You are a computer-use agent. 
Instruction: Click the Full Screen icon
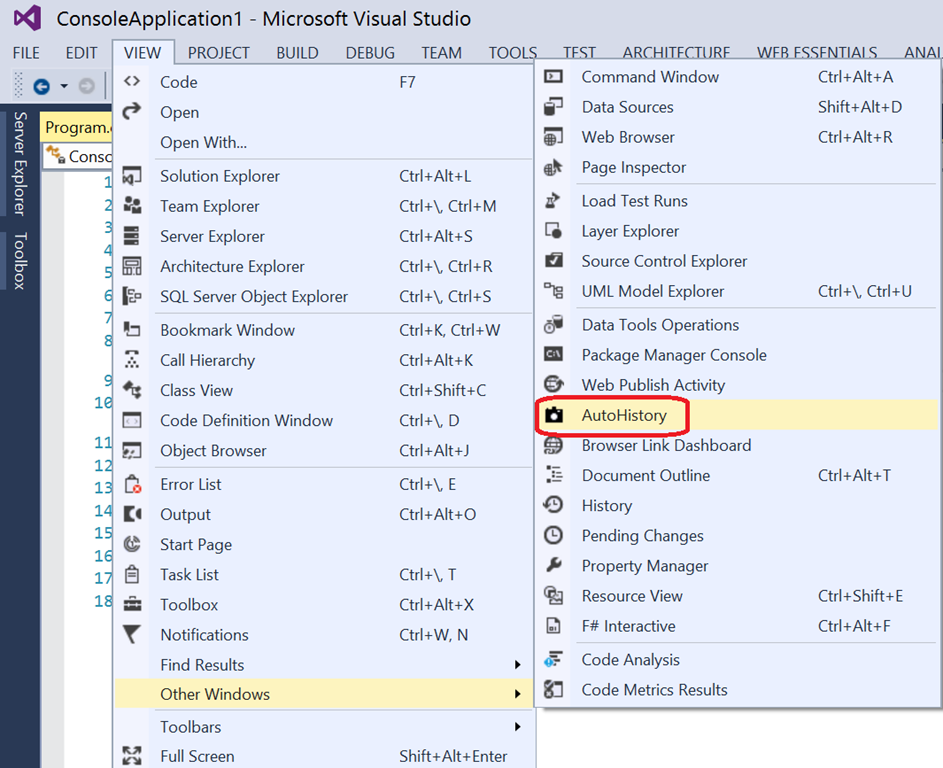132,755
